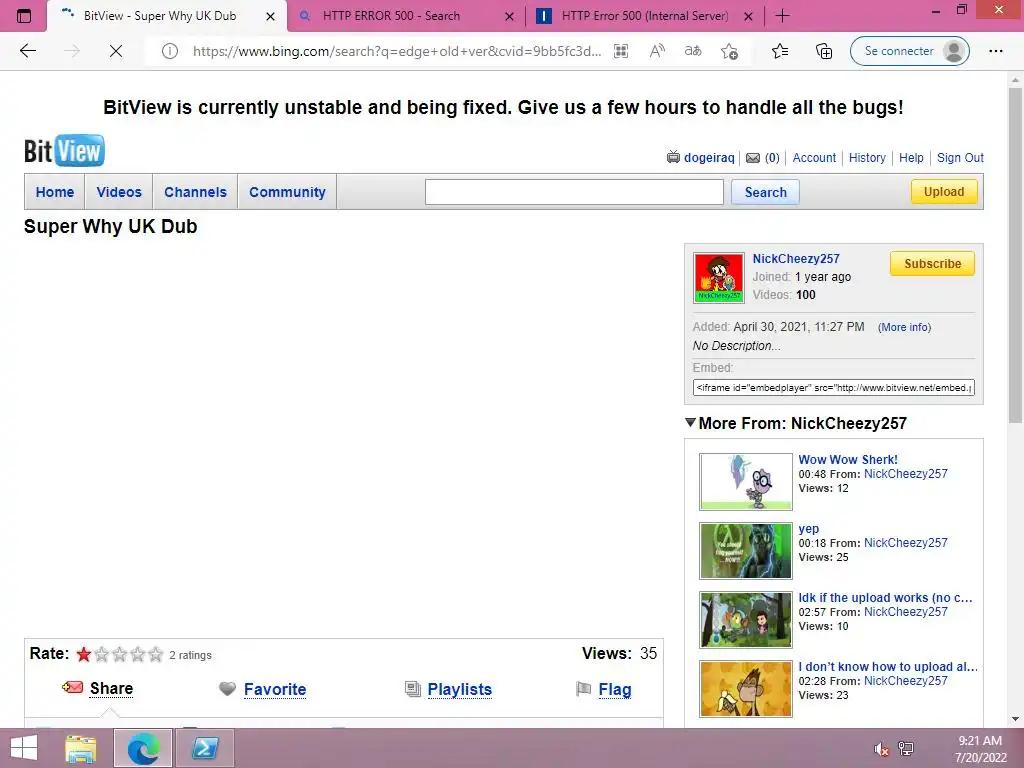Open Wow Wow Sherk! video thumbnail
The width and height of the screenshot is (1024, 768).
click(746, 481)
